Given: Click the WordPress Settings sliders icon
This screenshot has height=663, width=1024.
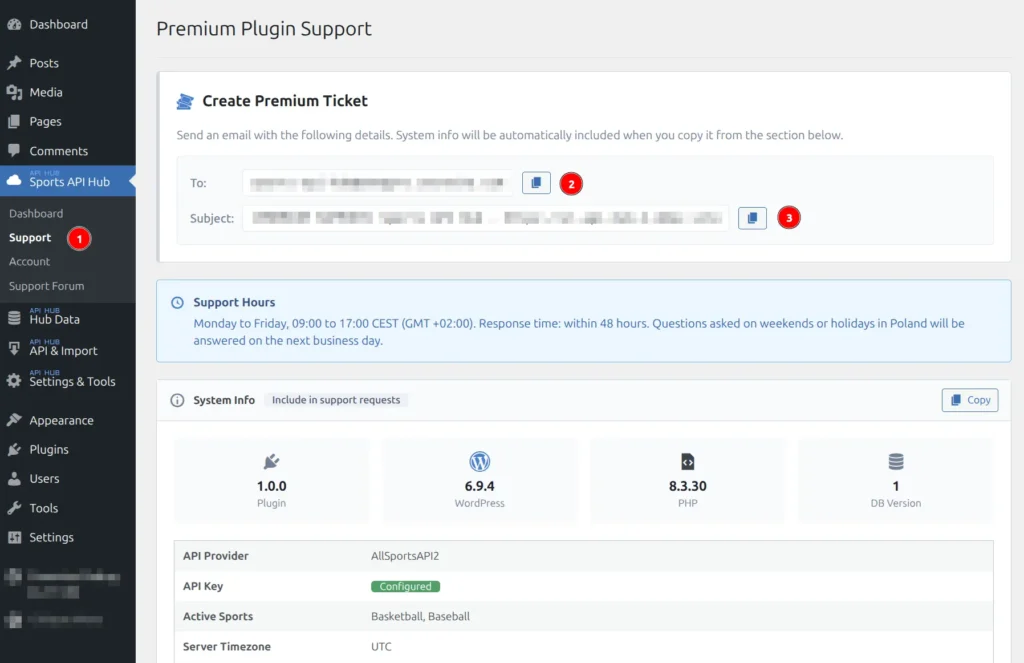Looking at the screenshot, I should coord(14,538).
